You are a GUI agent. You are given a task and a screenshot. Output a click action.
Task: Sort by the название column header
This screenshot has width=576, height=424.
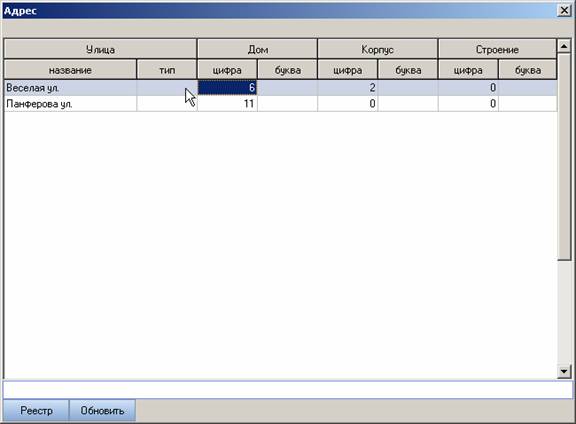tap(70, 70)
